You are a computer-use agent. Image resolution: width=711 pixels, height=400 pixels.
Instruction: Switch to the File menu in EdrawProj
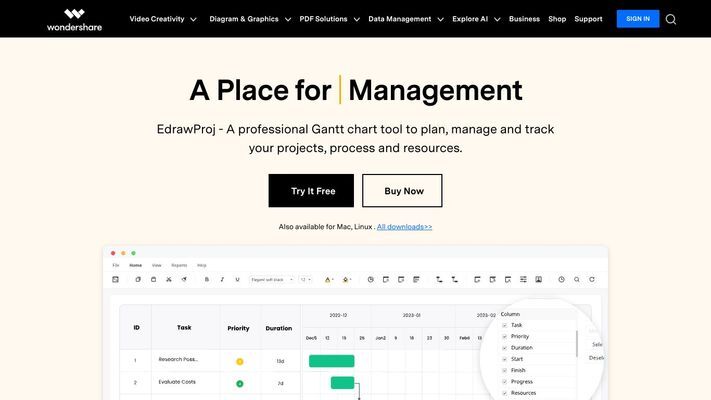pos(116,265)
